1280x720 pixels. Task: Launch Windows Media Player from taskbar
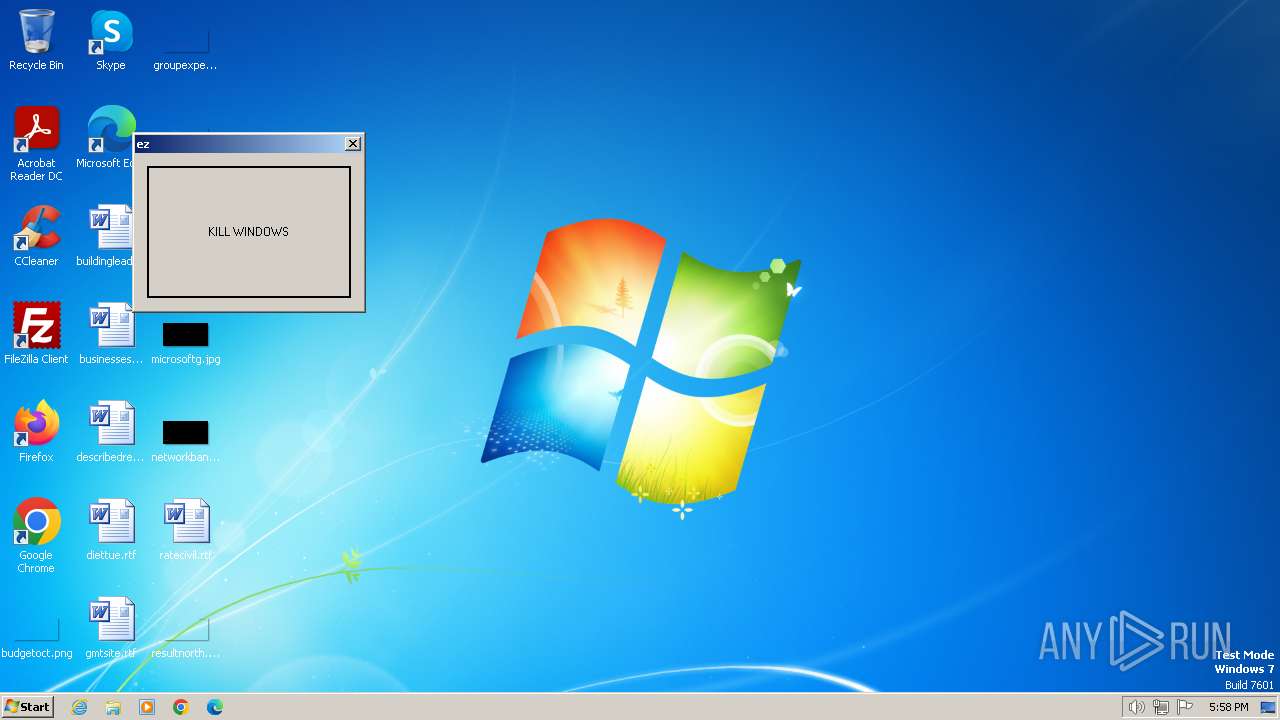(147, 707)
